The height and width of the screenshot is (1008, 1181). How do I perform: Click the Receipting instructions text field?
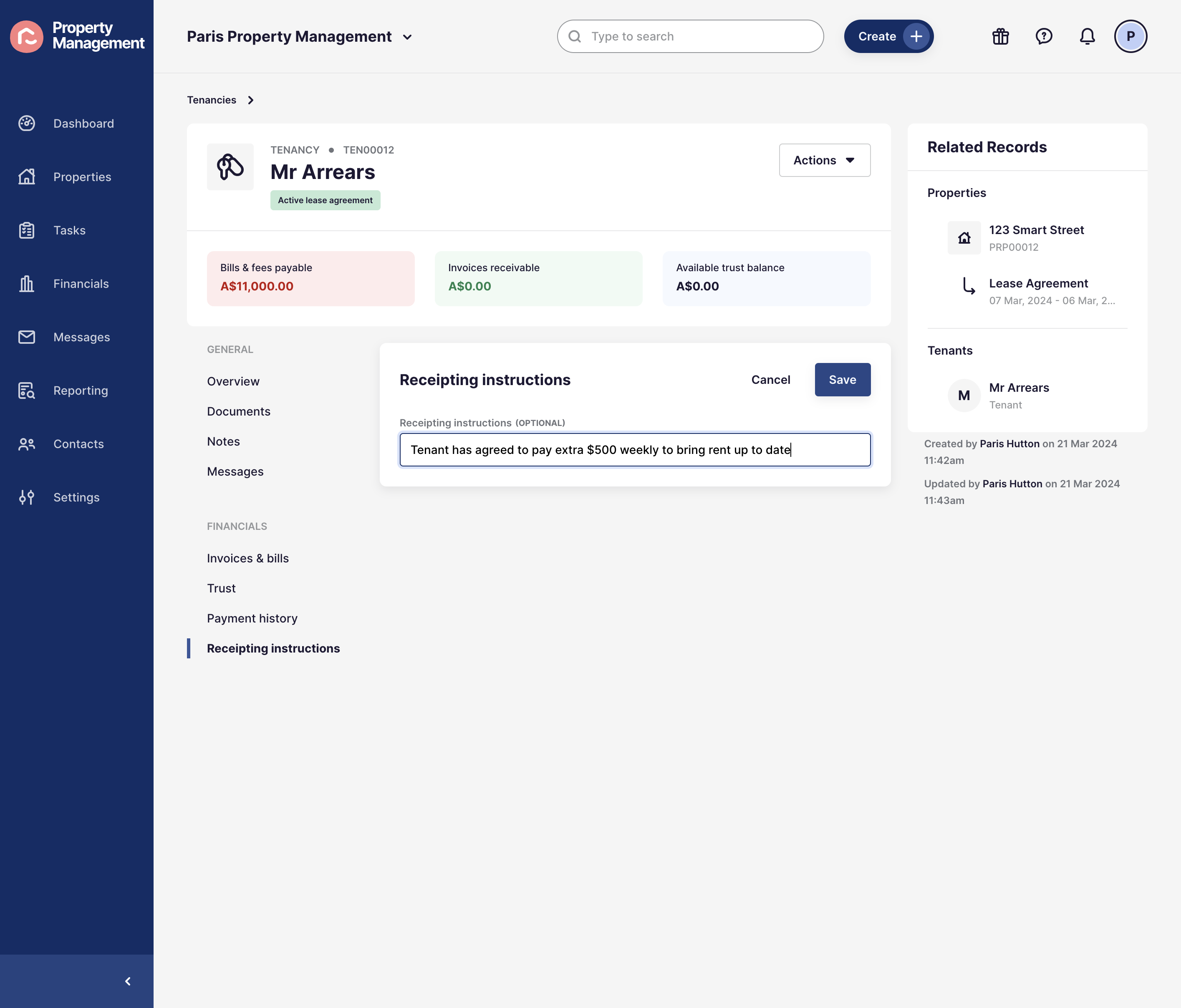[x=635, y=450]
